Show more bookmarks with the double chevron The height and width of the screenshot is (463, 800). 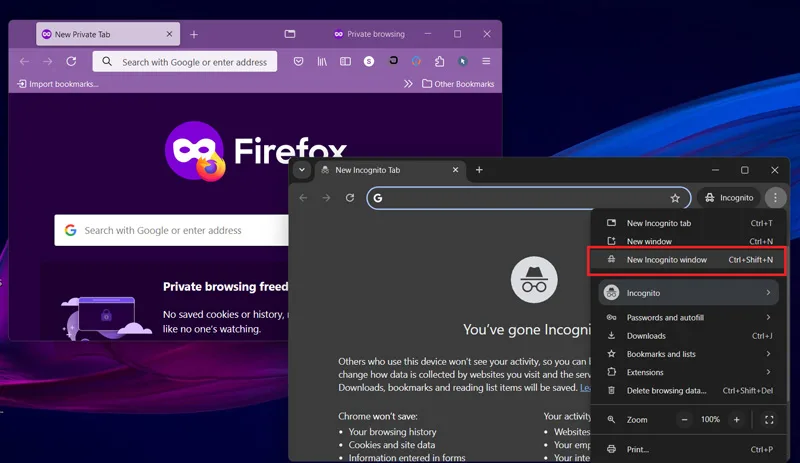(x=408, y=84)
